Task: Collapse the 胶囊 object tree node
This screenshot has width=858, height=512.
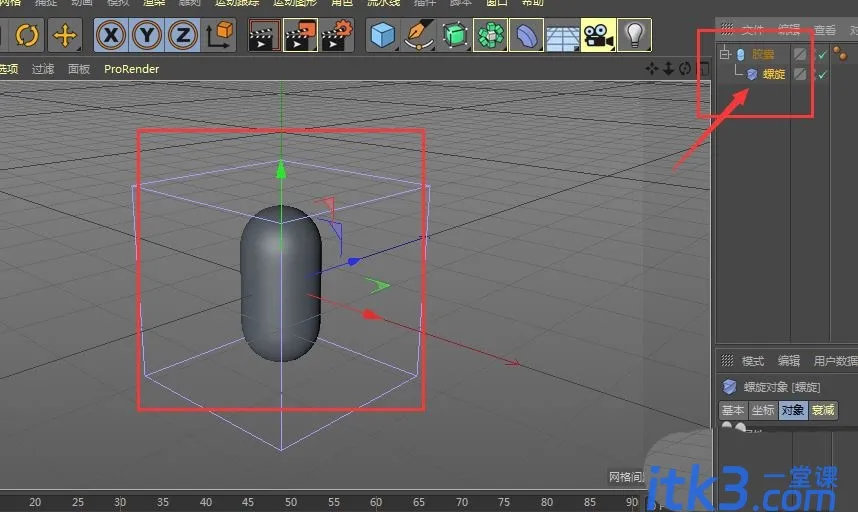Action: coord(726,54)
